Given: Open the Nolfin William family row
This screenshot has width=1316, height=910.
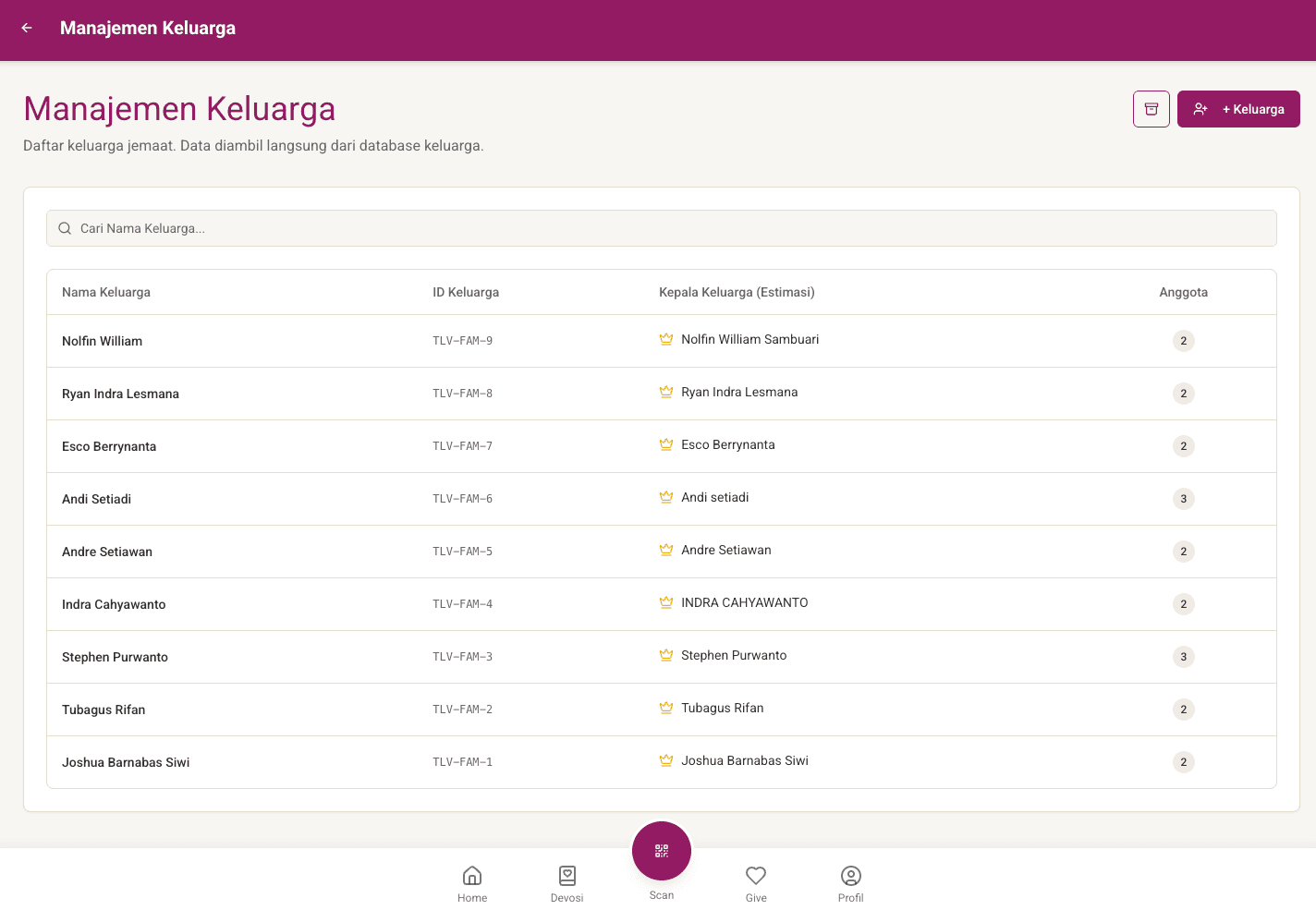Looking at the screenshot, I should (x=662, y=341).
